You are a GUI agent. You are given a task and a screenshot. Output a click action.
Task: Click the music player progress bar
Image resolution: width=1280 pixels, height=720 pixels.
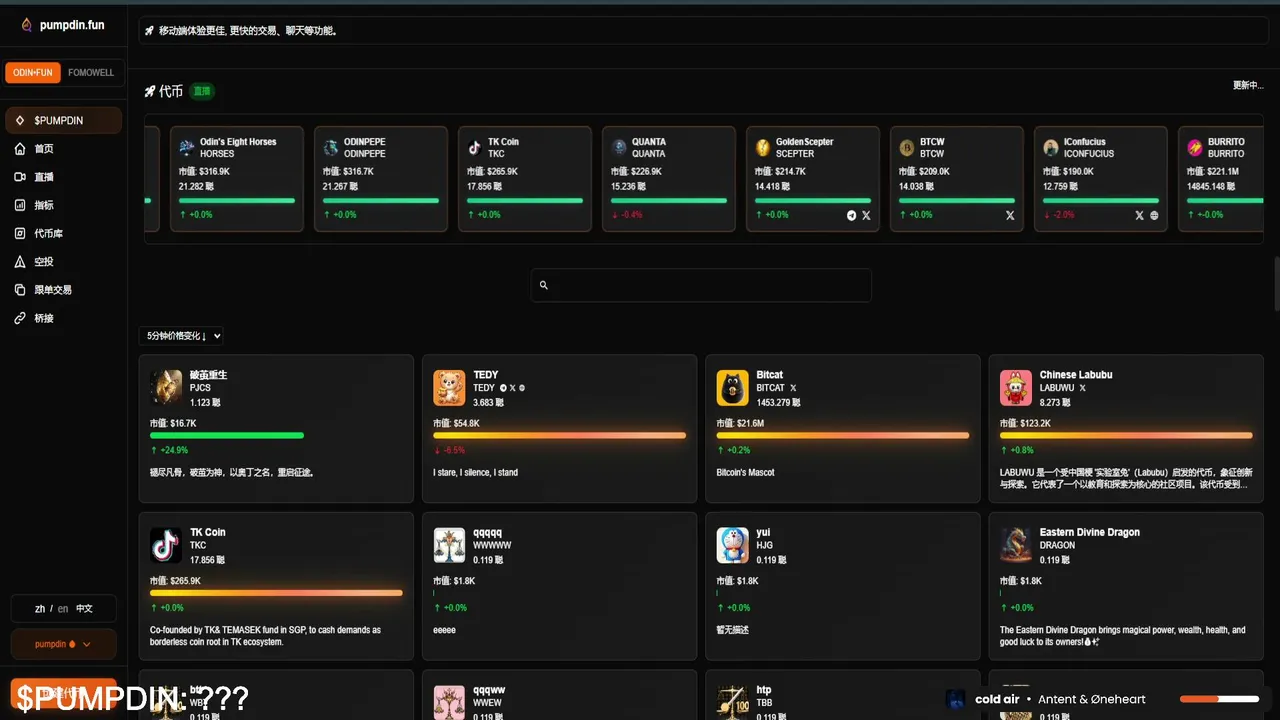1219,699
